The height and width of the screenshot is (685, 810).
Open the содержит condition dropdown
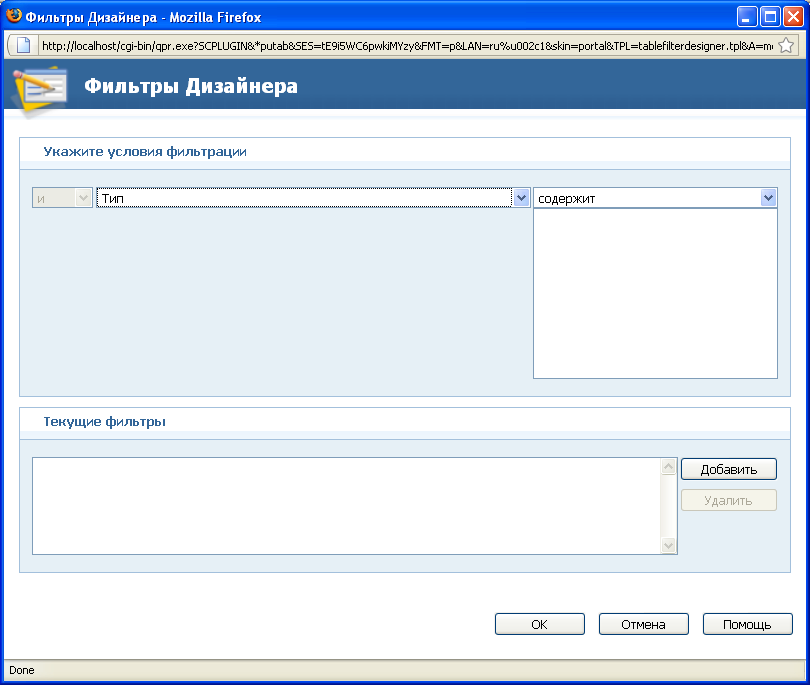tap(655, 198)
